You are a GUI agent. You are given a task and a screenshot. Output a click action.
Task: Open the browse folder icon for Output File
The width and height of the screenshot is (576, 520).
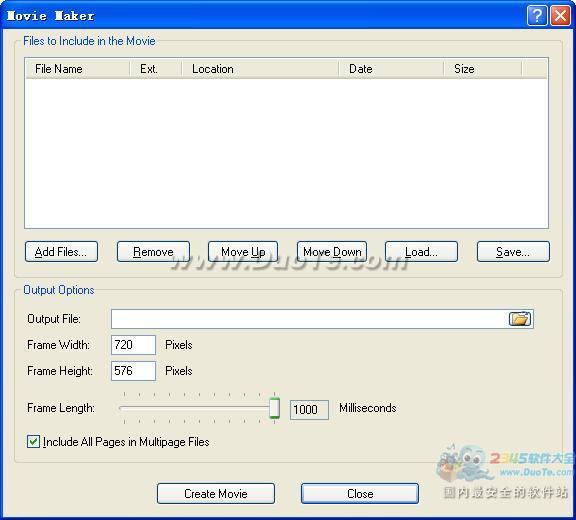[519, 318]
